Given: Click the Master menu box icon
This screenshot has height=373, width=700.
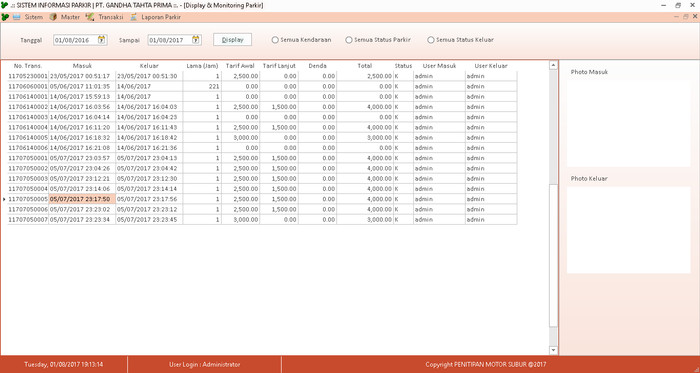Looking at the screenshot, I should click(53, 17).
